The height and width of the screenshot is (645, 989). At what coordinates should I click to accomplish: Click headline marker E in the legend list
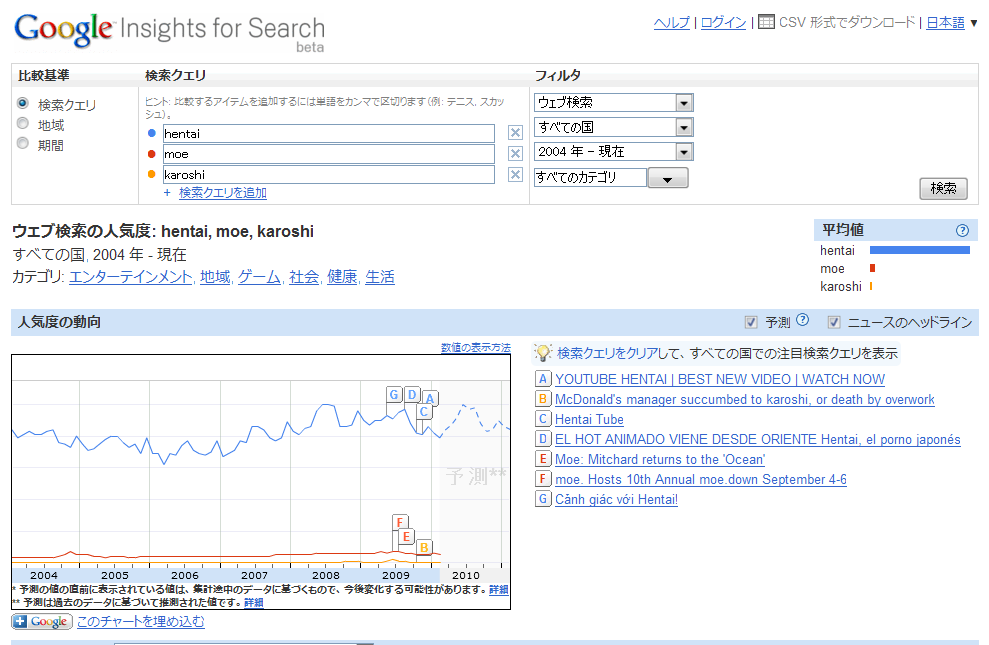pyautogui.click(x=542, y=459)
